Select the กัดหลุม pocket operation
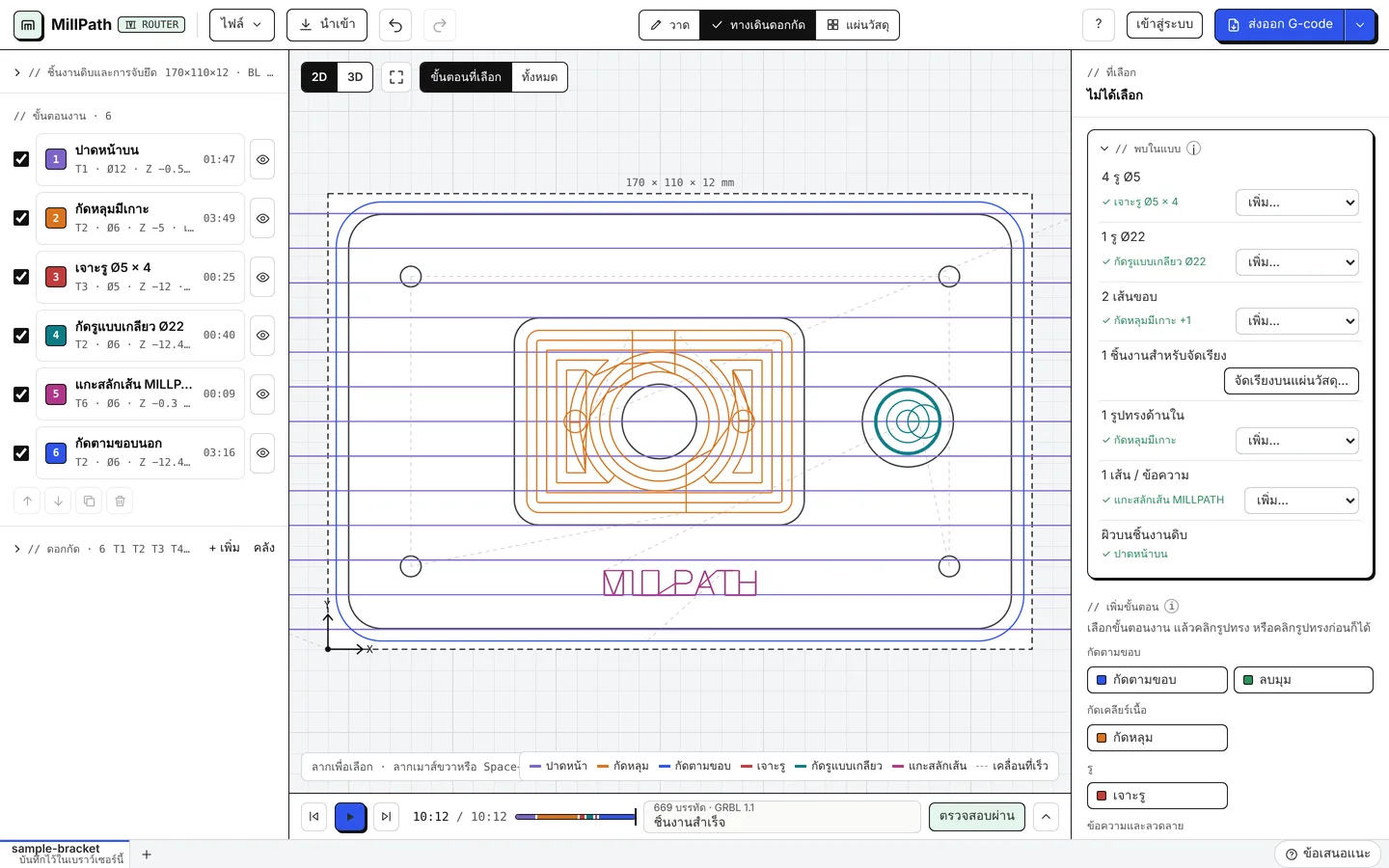1389x868 pixels. [x=1157, y=738]
